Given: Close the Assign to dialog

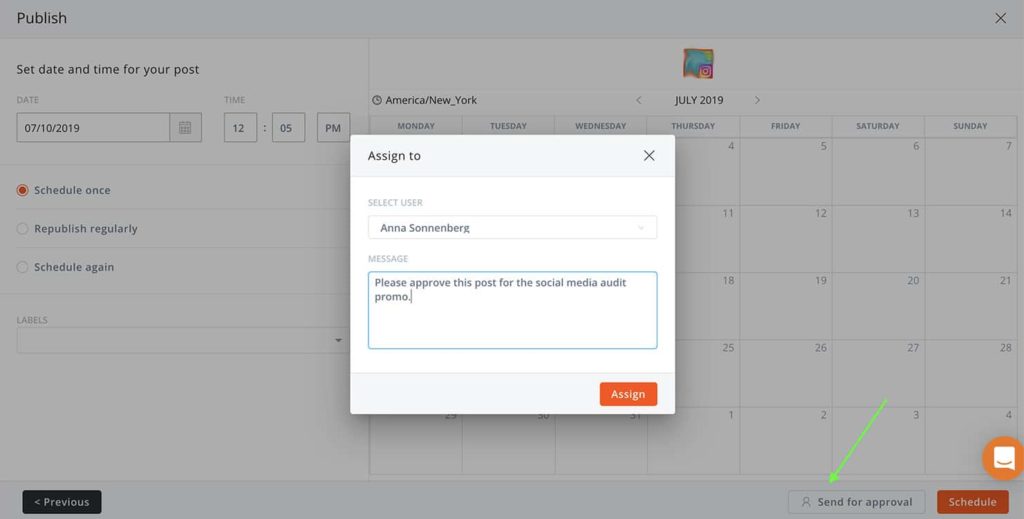Looking at the screenshot, I should tap(649, 156).
